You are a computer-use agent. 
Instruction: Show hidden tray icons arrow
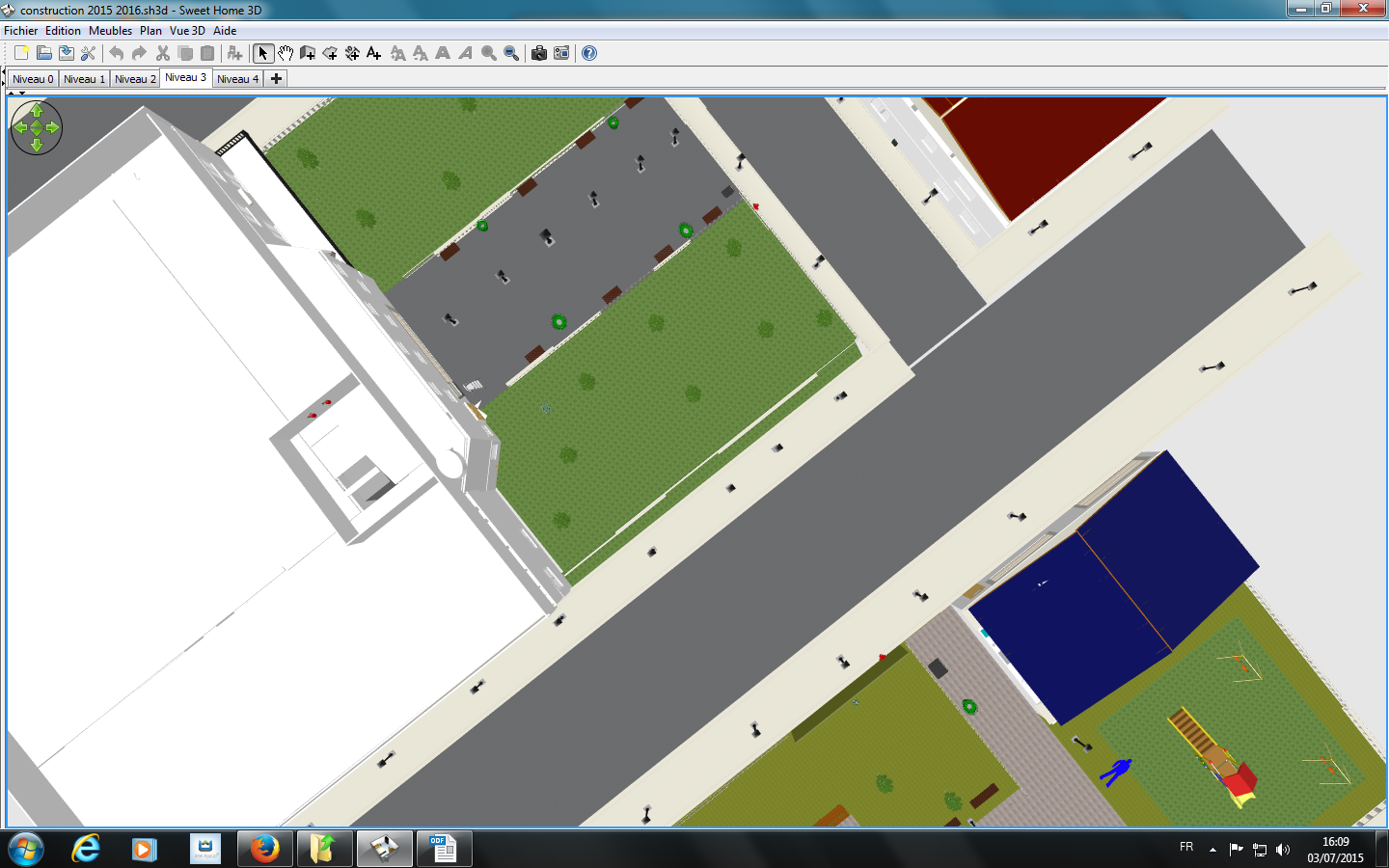1212,850
